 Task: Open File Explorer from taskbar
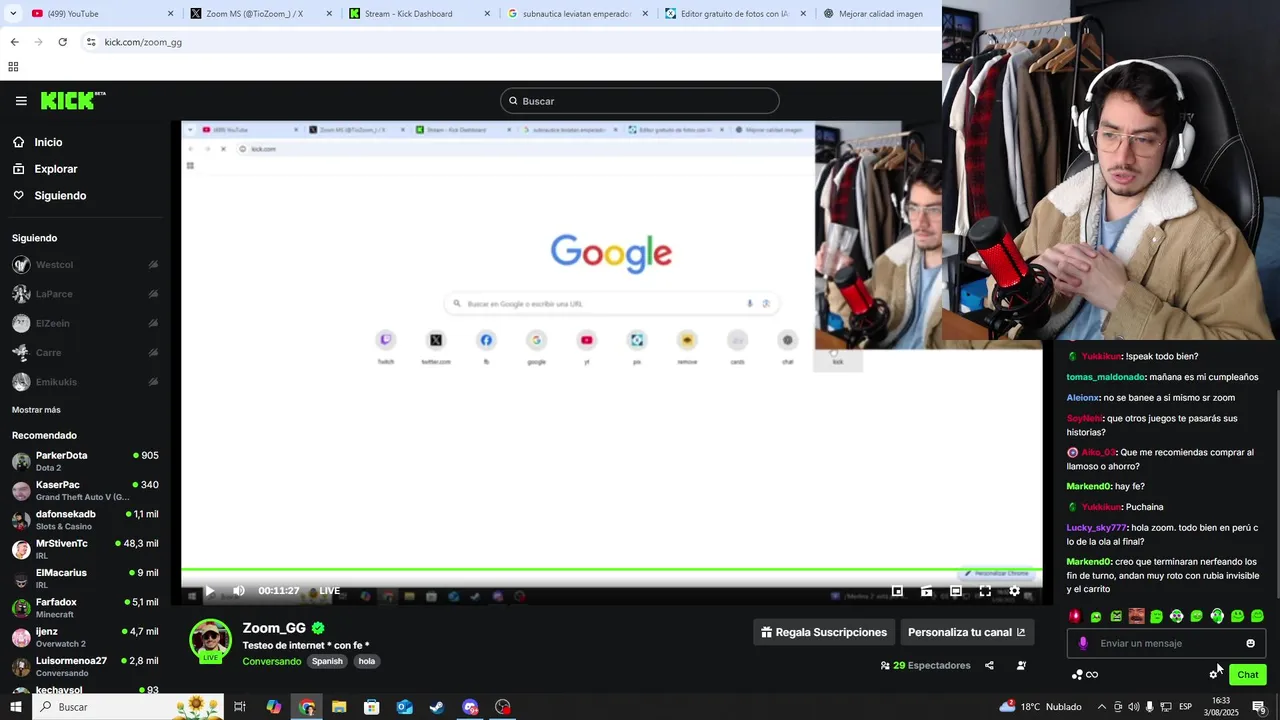339,707
